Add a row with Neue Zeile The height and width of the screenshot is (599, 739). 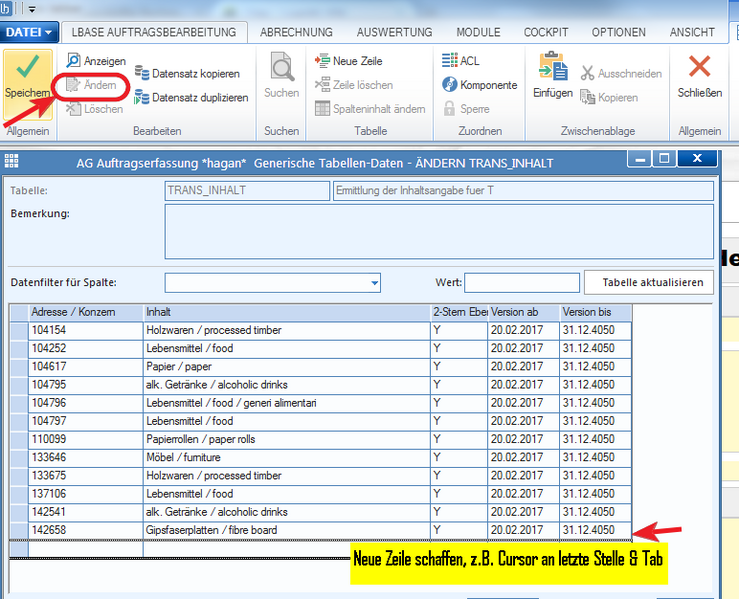[x=348, y=61]
